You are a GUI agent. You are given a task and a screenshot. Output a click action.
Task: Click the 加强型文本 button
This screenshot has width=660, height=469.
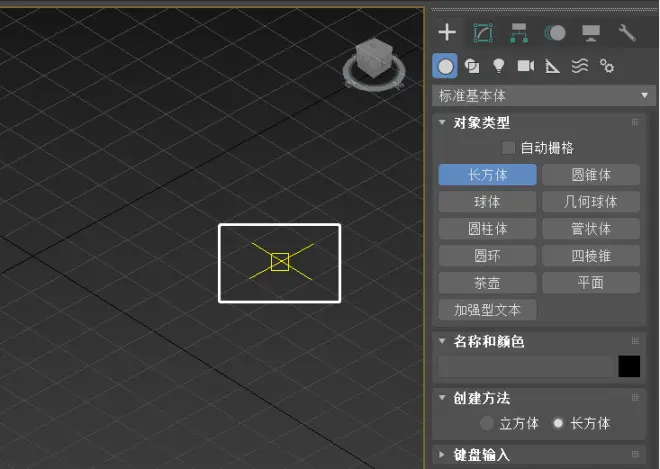tap(487, 310)
